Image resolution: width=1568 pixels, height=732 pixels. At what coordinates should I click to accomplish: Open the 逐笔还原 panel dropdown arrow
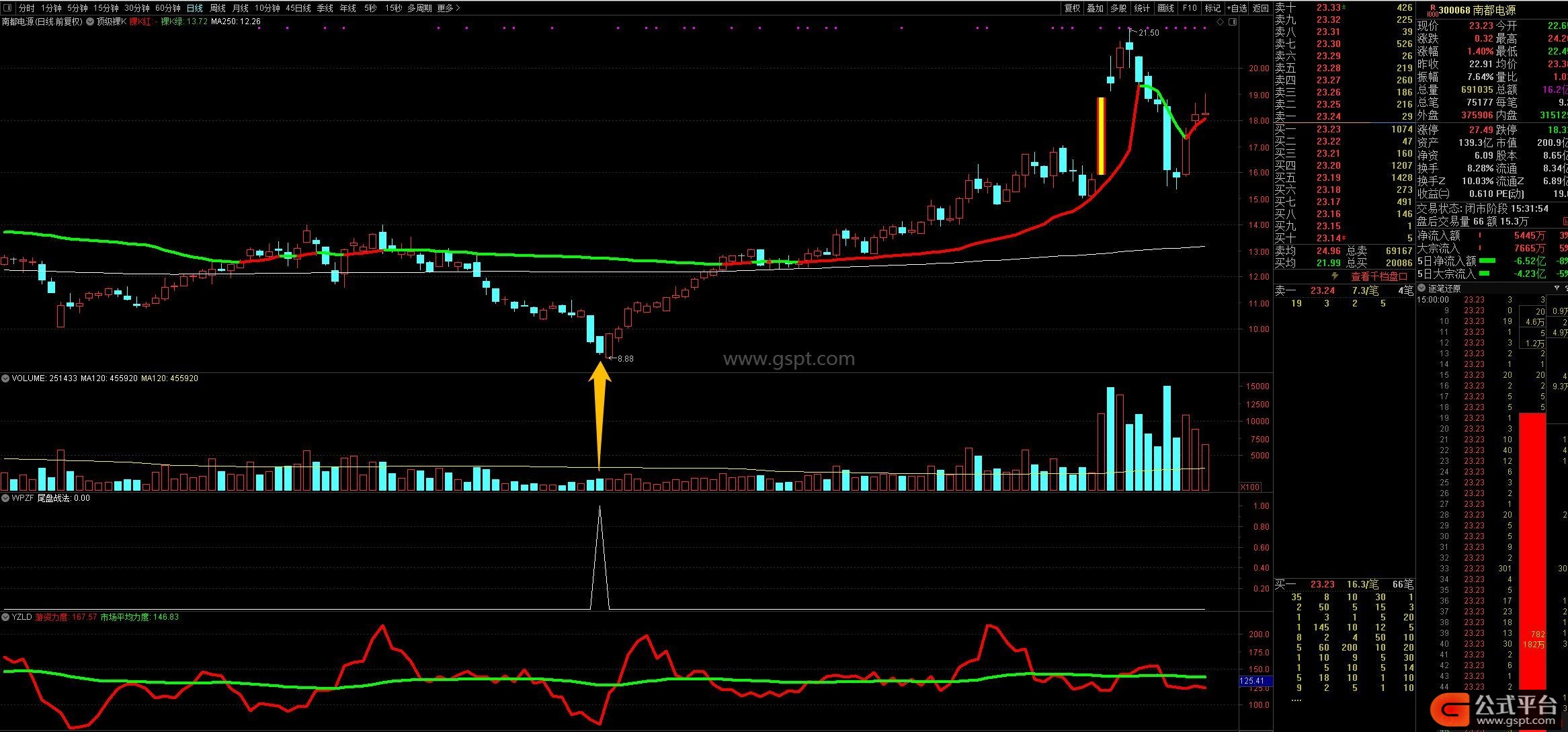1422,288
